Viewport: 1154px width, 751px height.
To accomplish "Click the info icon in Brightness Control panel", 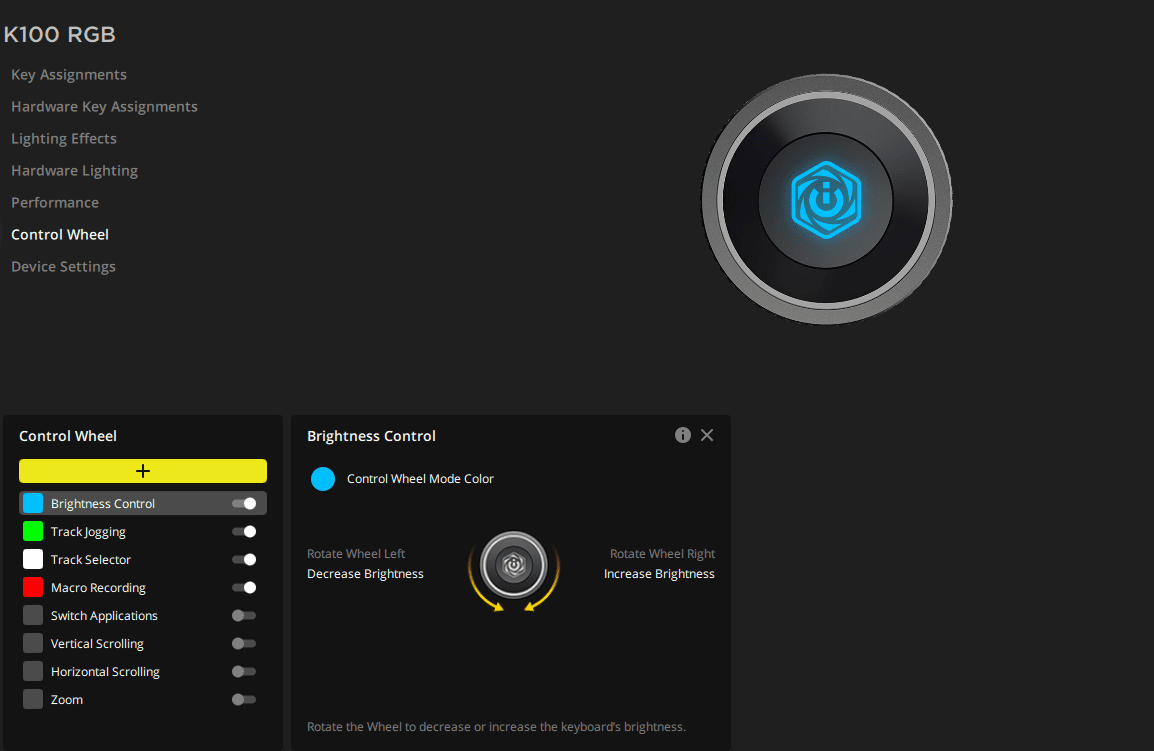I will pos(683,435).
